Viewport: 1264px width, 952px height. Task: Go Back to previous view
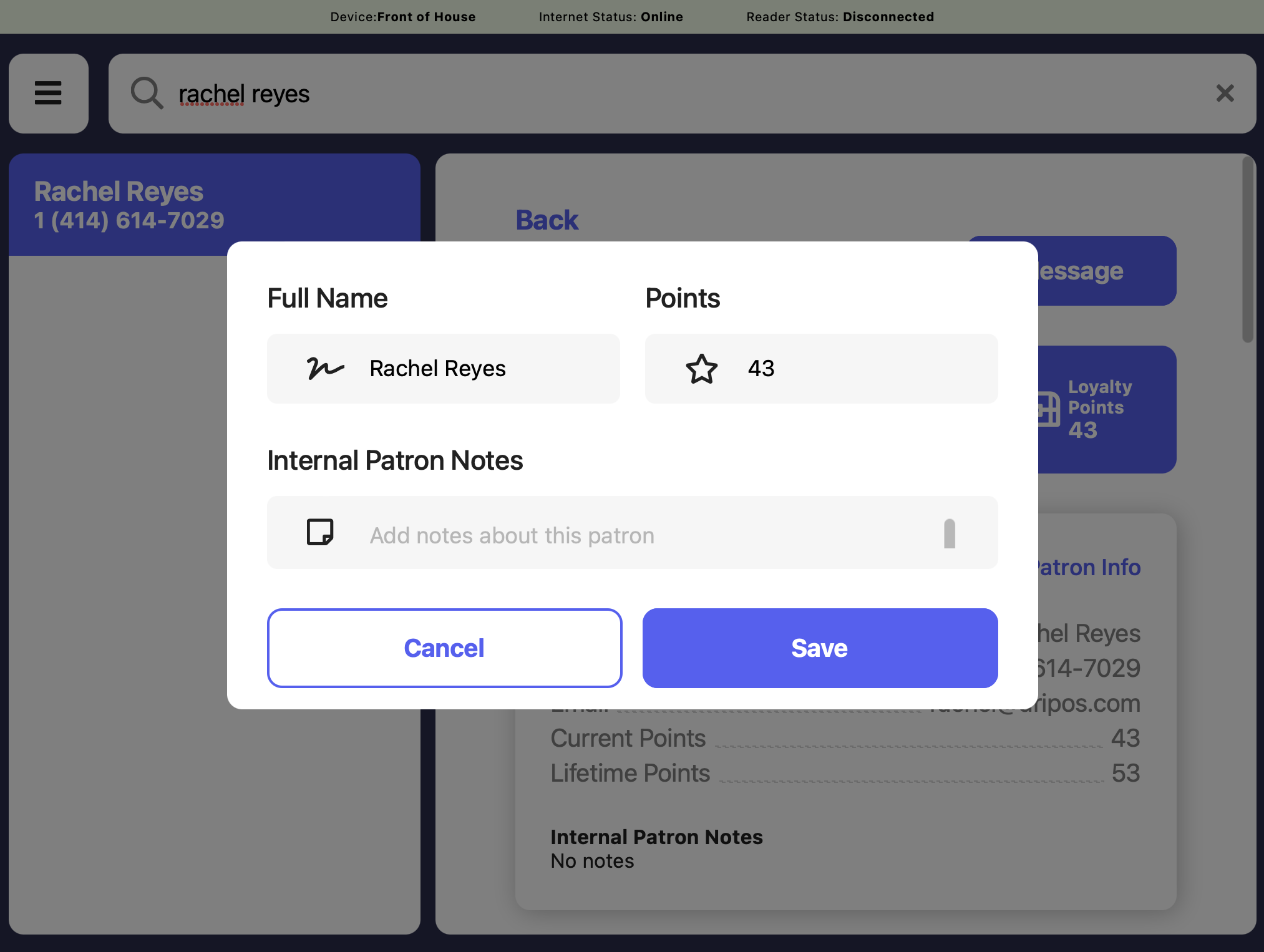547,220
